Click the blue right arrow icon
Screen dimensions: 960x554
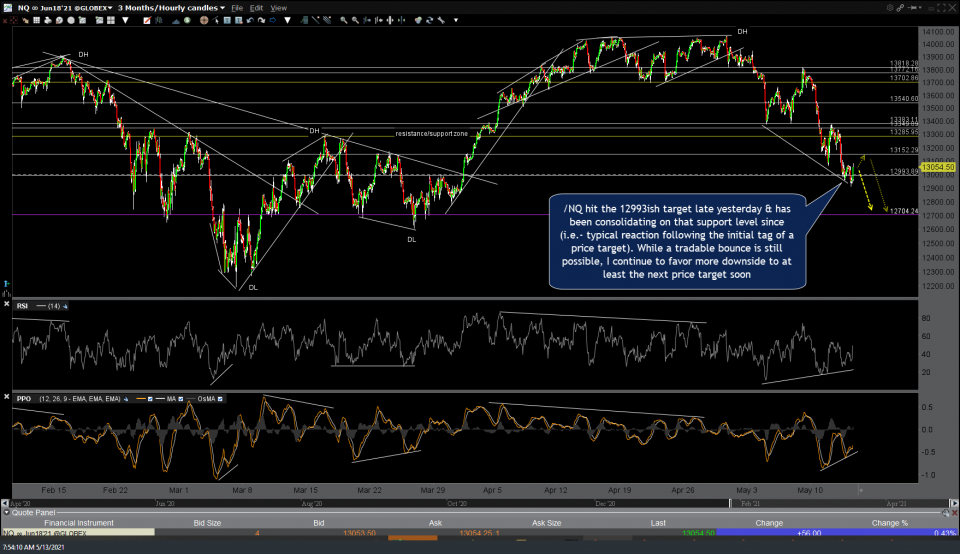pyautogui.click(x=272, y=20)
